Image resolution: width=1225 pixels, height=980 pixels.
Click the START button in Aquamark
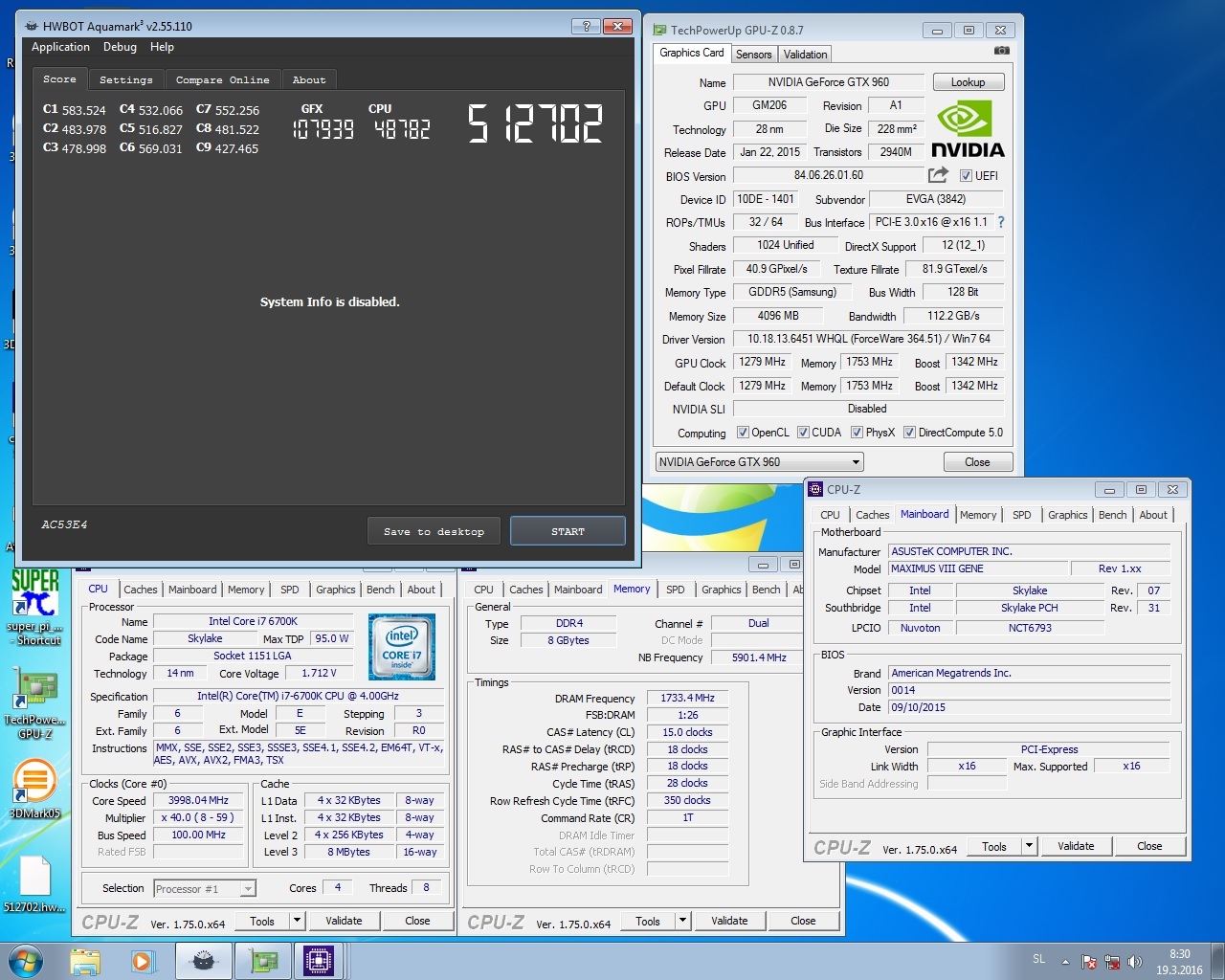pos(568,531)
